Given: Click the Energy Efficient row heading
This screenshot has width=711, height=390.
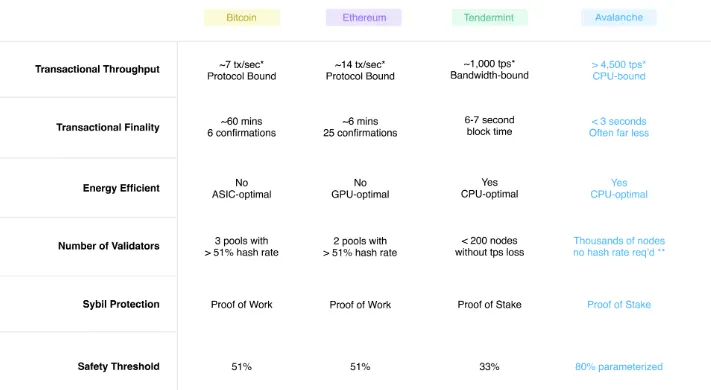Looking at the screenshot, I should coord(121,188).
